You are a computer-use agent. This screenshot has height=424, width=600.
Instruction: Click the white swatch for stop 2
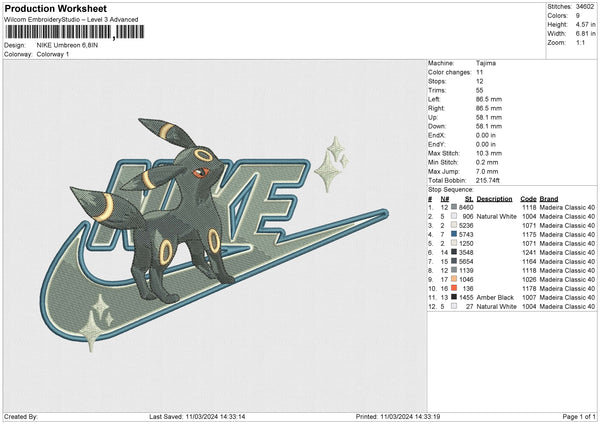[454, 216]
